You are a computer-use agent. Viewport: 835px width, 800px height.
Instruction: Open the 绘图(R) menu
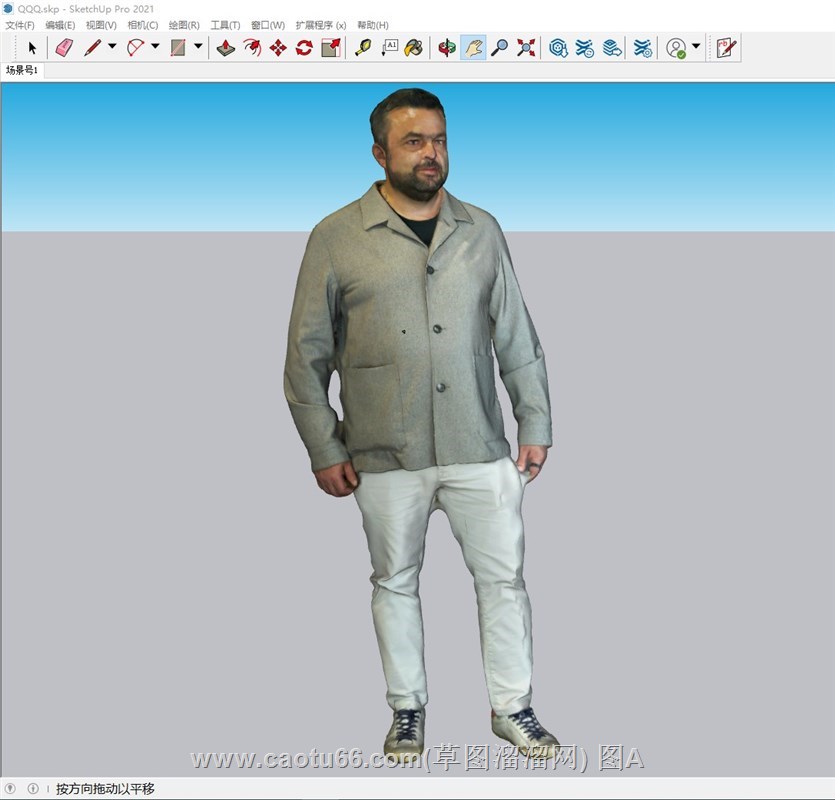pos(184,25)
